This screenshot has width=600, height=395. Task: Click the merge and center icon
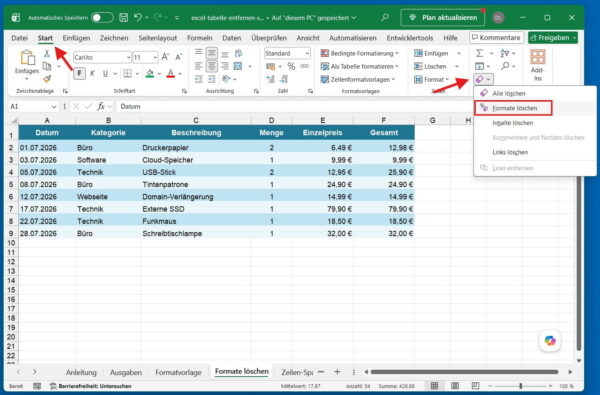click(238, 66)
